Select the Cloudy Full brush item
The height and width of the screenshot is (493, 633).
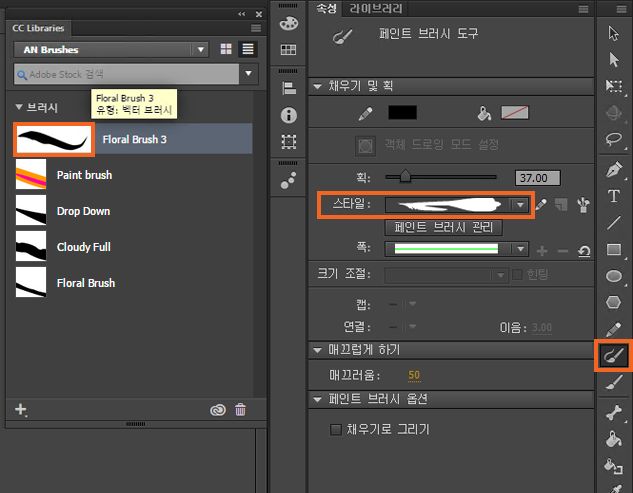pos(133,247)
